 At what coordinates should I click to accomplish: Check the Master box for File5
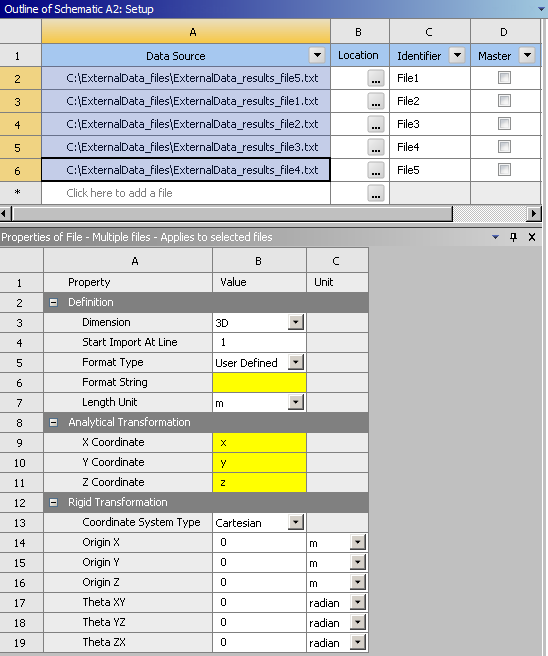tap(504, 170)
